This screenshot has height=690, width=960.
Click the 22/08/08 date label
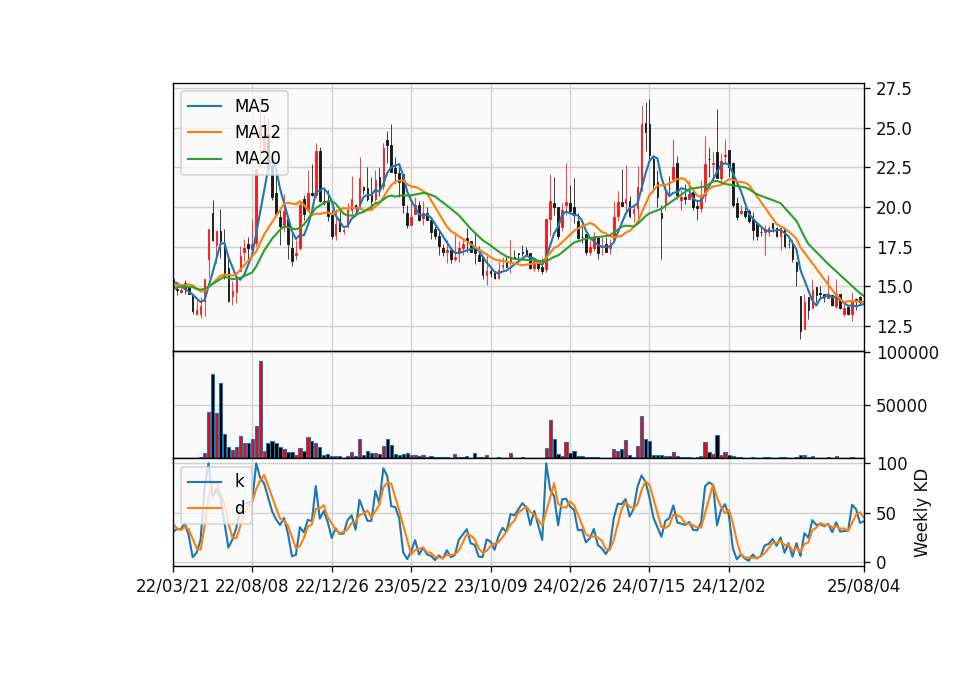coord(252,586)
